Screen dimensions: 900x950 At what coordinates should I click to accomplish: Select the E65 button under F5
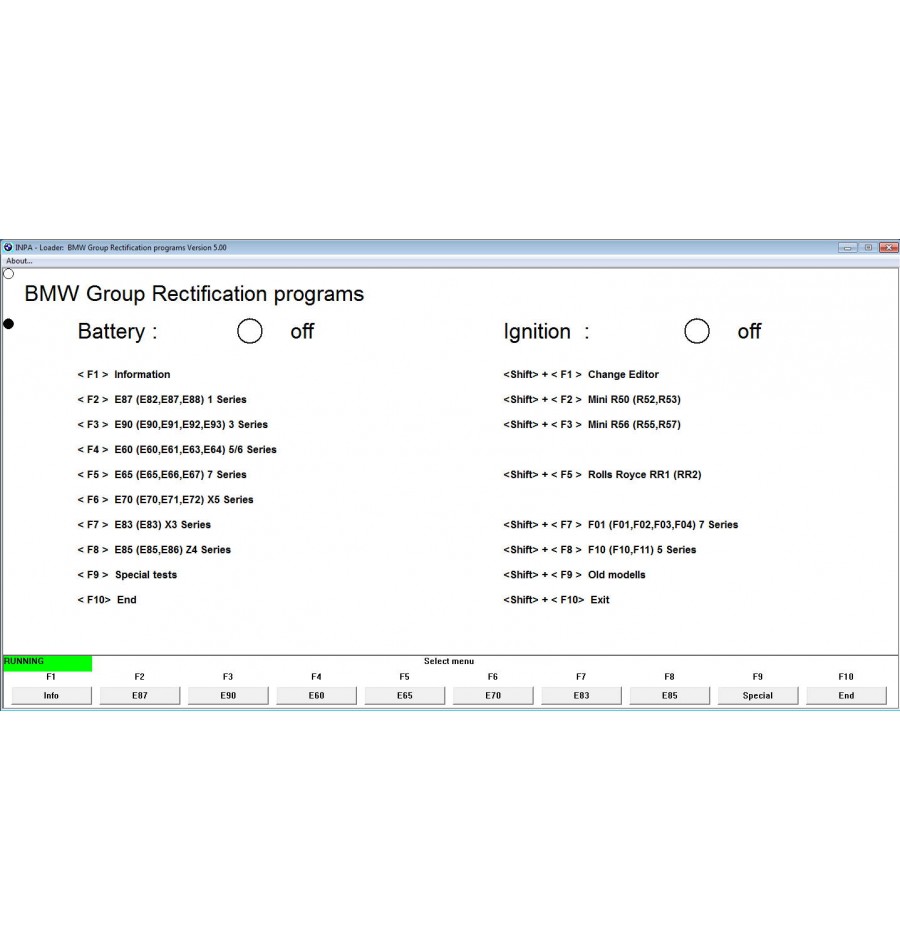405,696
